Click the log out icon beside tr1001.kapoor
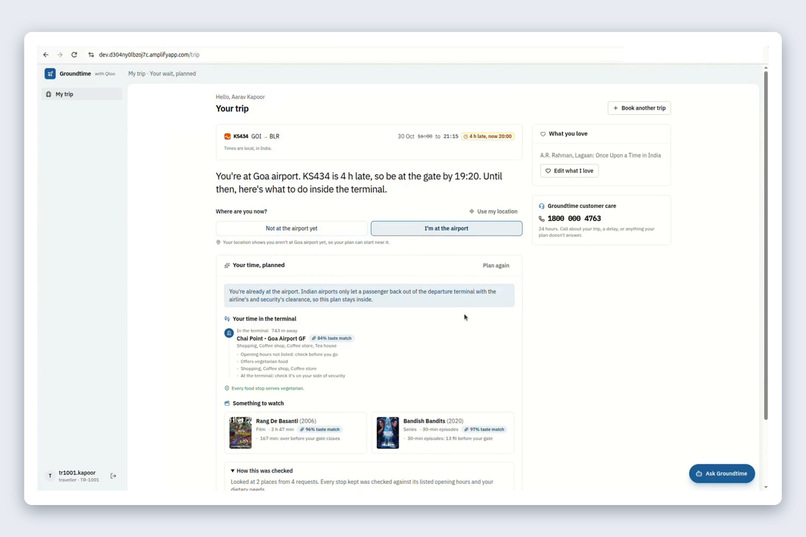This screenshot has height=537, width=806. click(114, 476)
